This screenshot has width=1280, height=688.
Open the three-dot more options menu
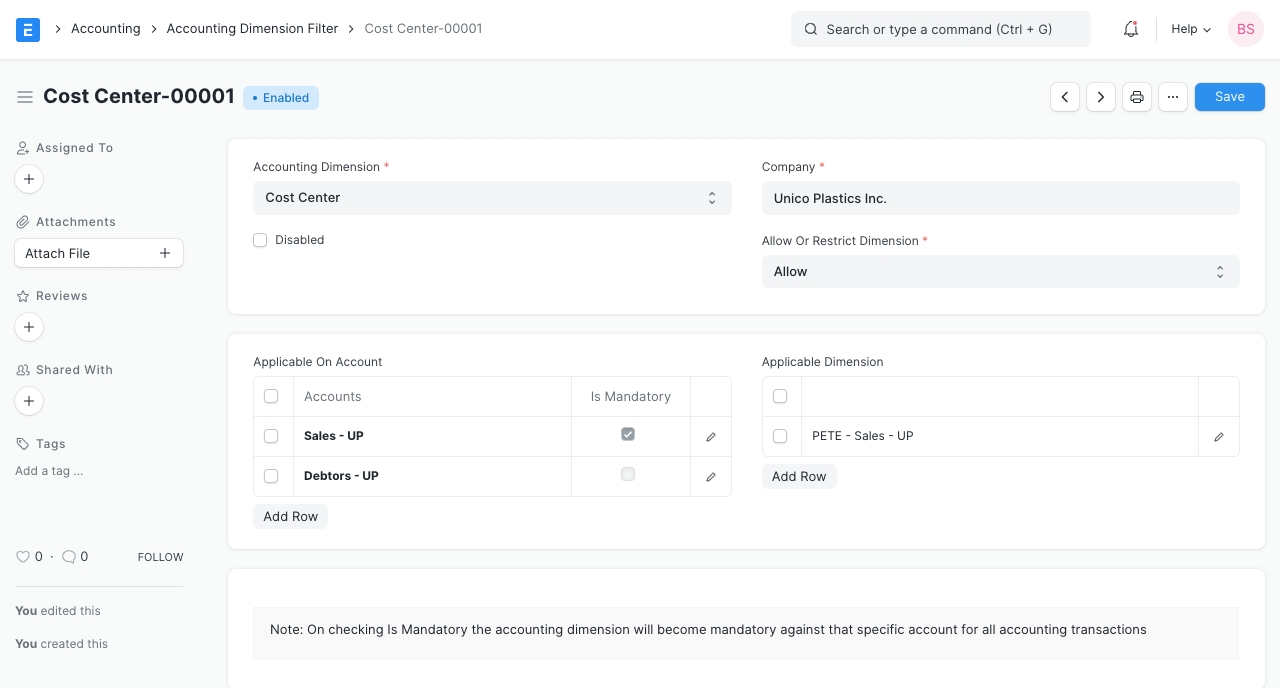coord(1173,97)
